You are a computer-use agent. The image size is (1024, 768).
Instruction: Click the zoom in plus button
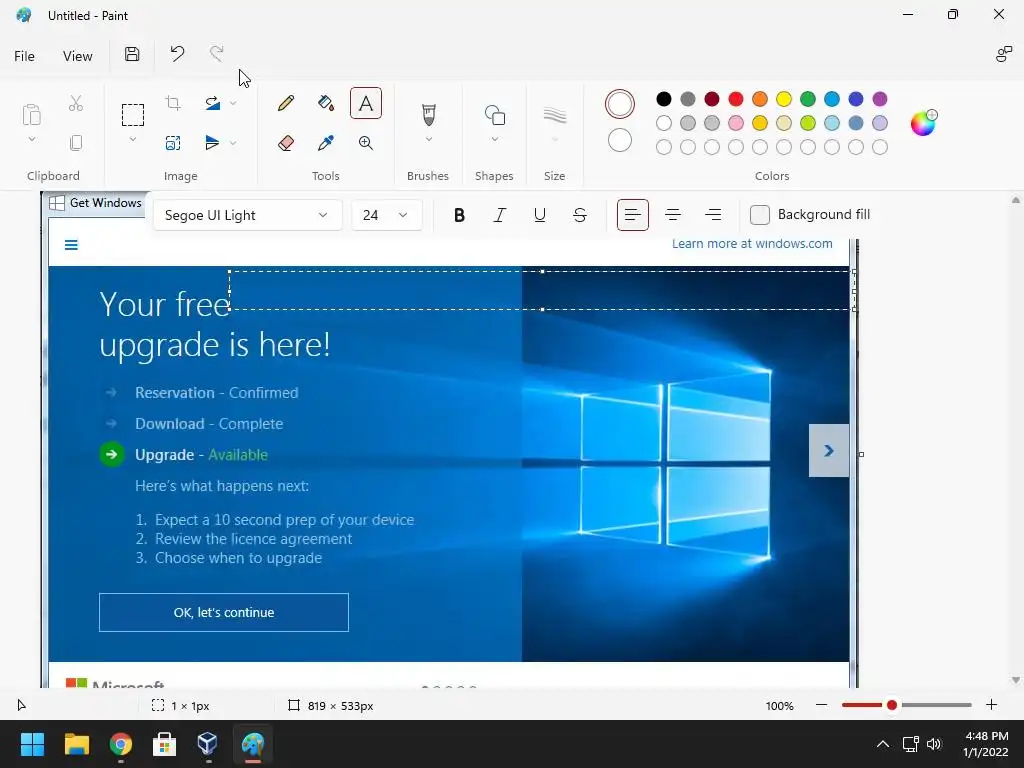(991, 705)
